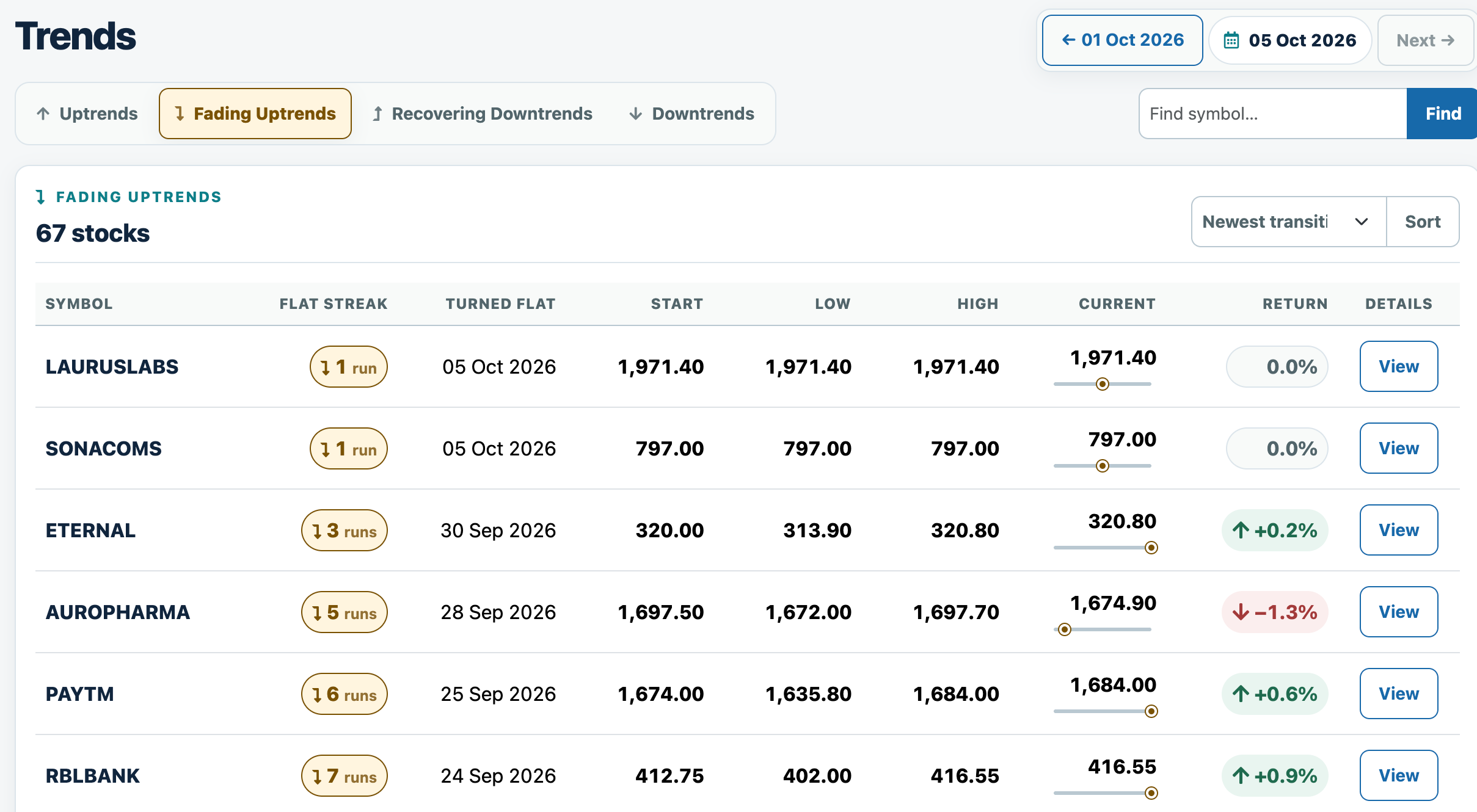
Task: Open RBLBANK details via View
Action: coord(1399,775)
